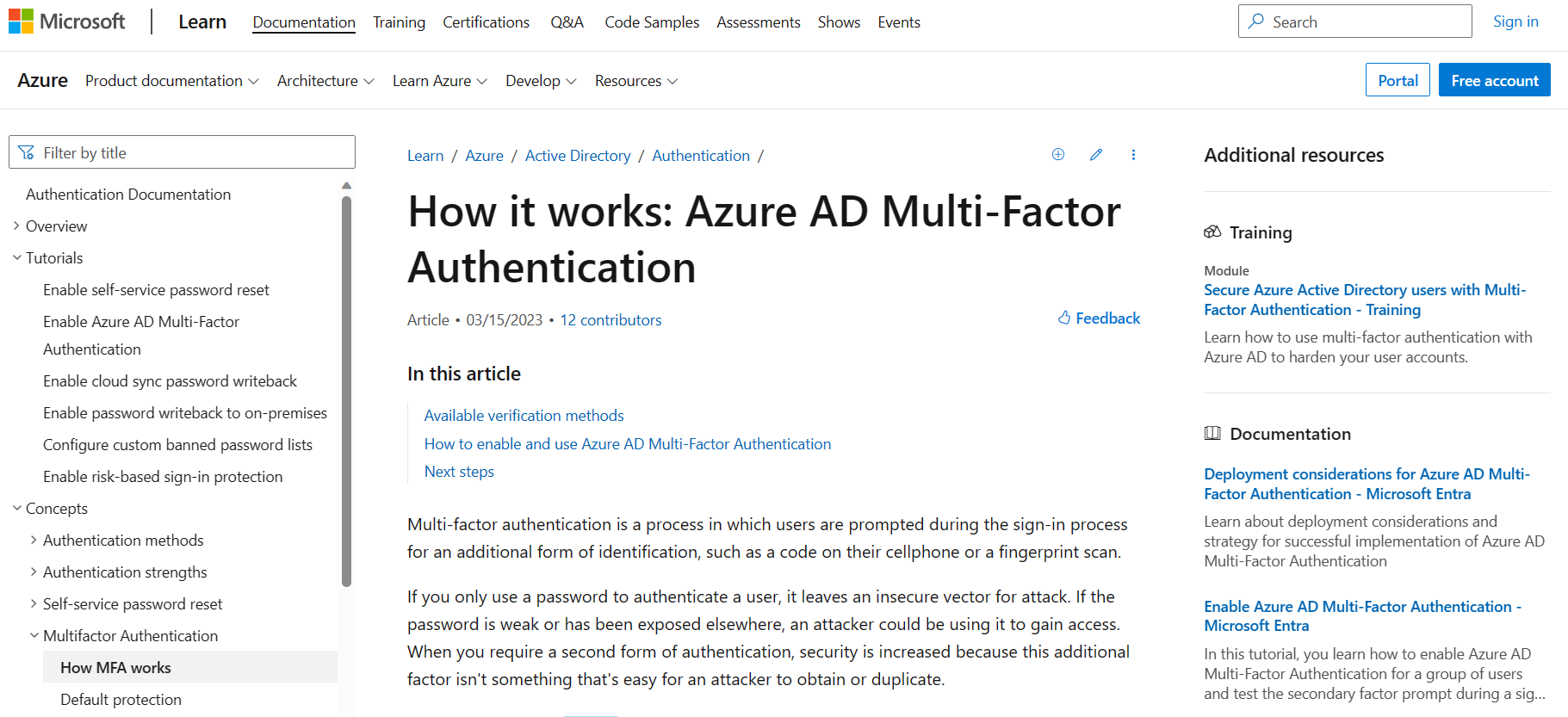Jump to Next steps section

pos(459,471)
